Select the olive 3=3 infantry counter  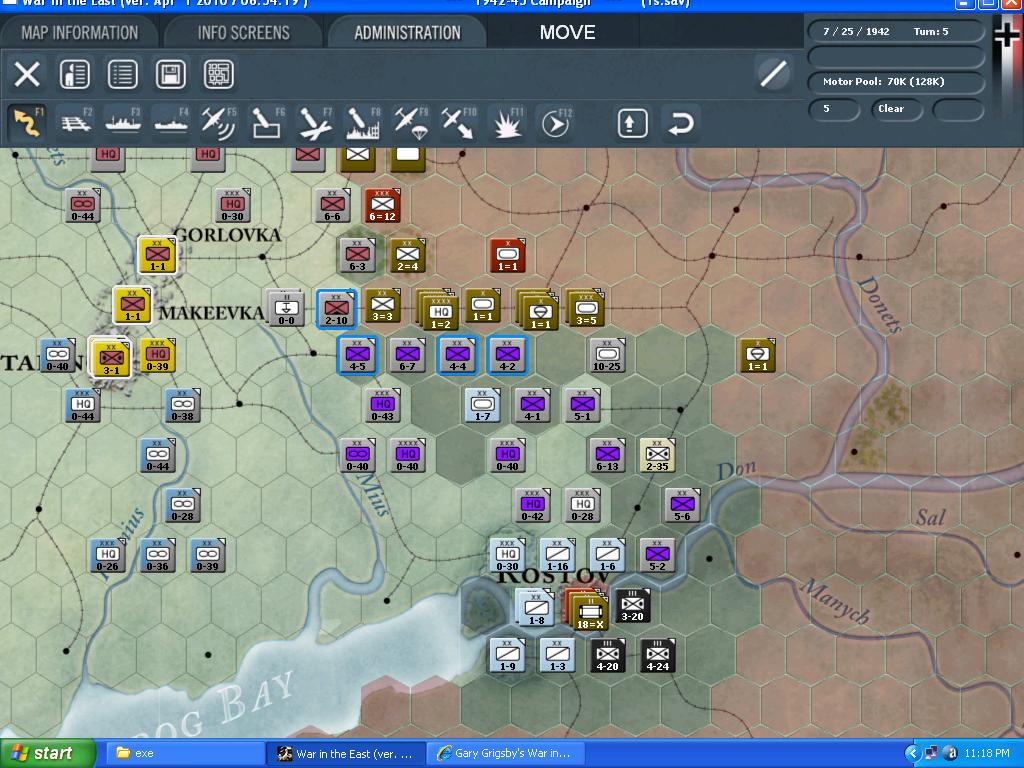382,306
